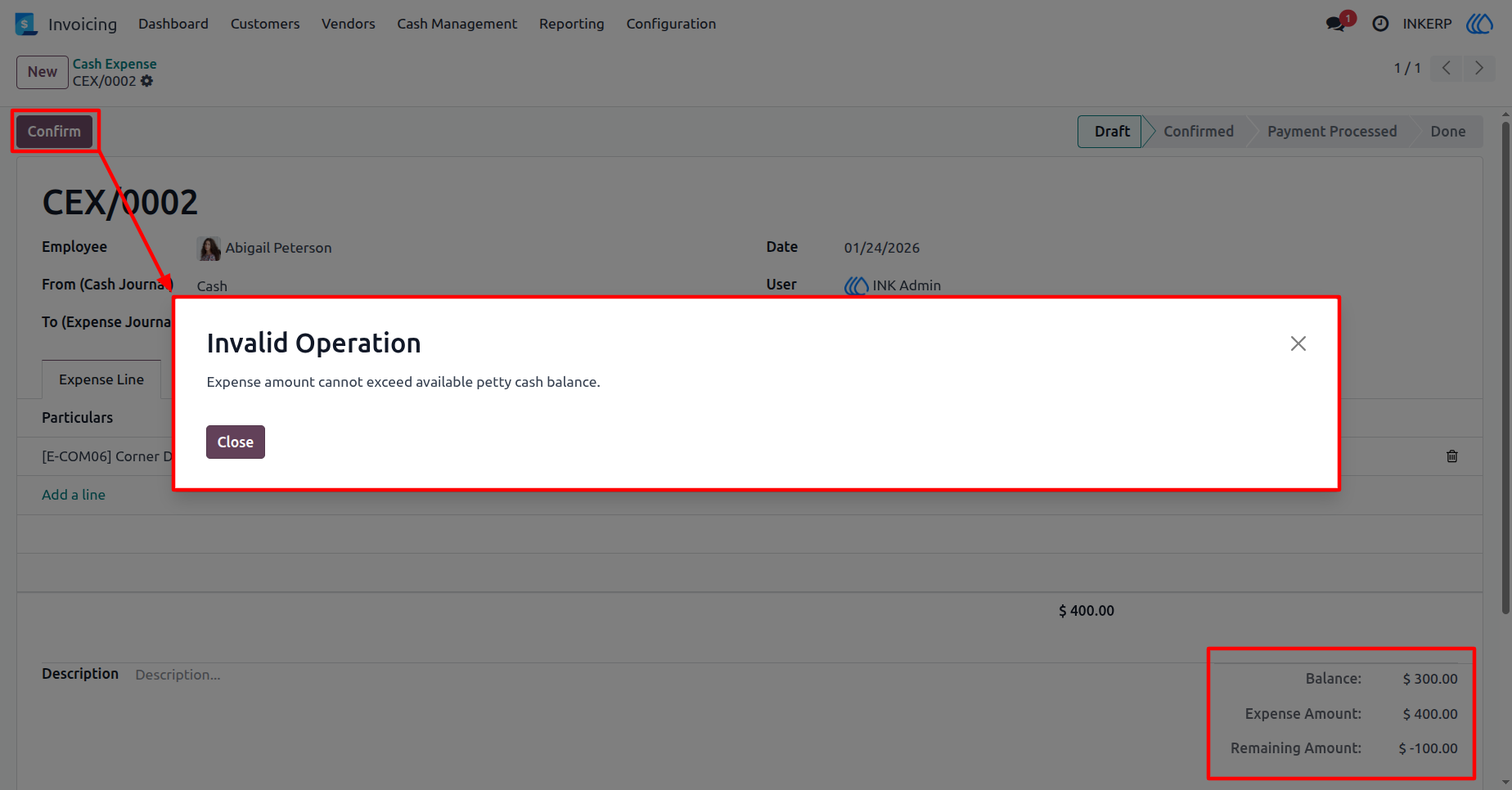
Task: Click the Add a line link
Action: tap(74, 495)
